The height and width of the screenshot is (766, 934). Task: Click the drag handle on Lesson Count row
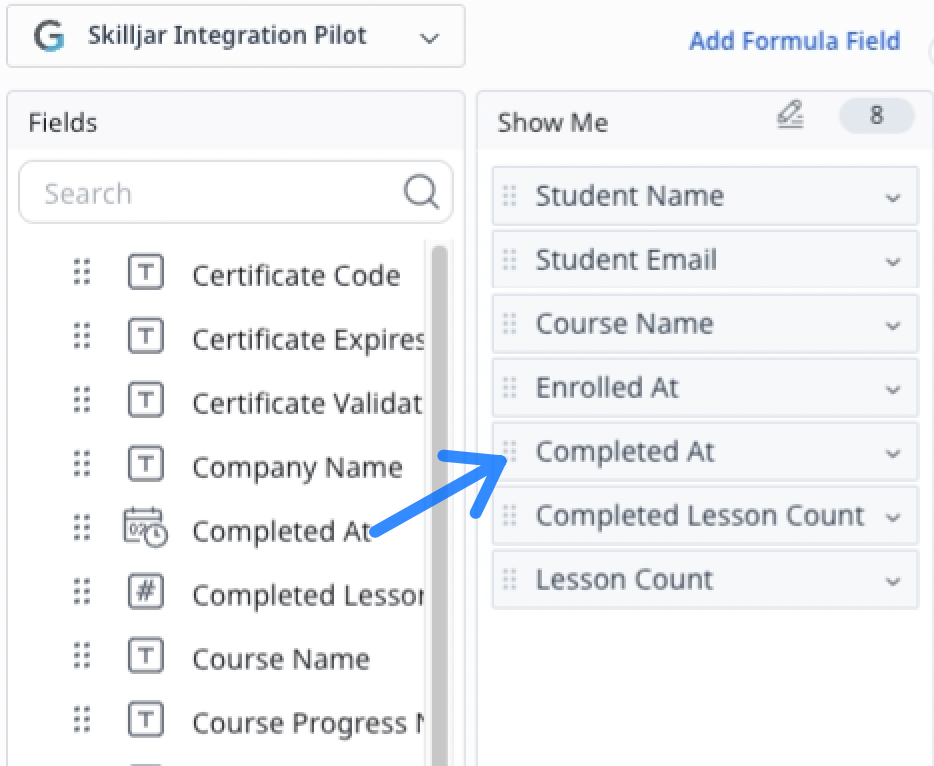509,580
